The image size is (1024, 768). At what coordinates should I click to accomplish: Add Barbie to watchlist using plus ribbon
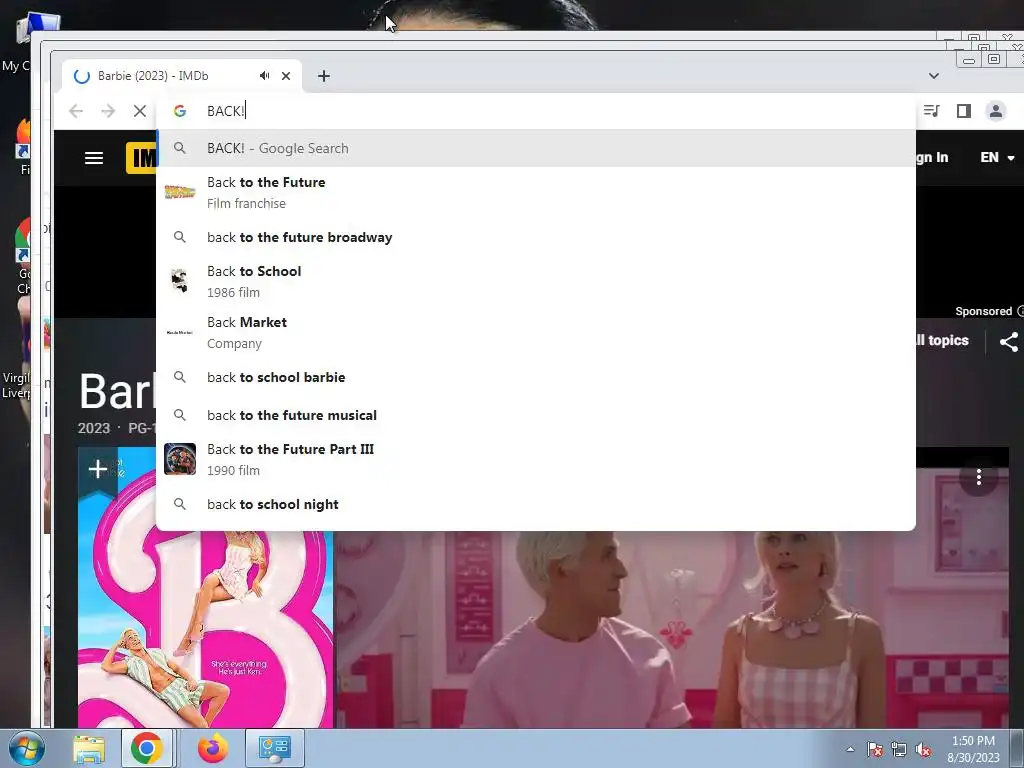point(98,470)
